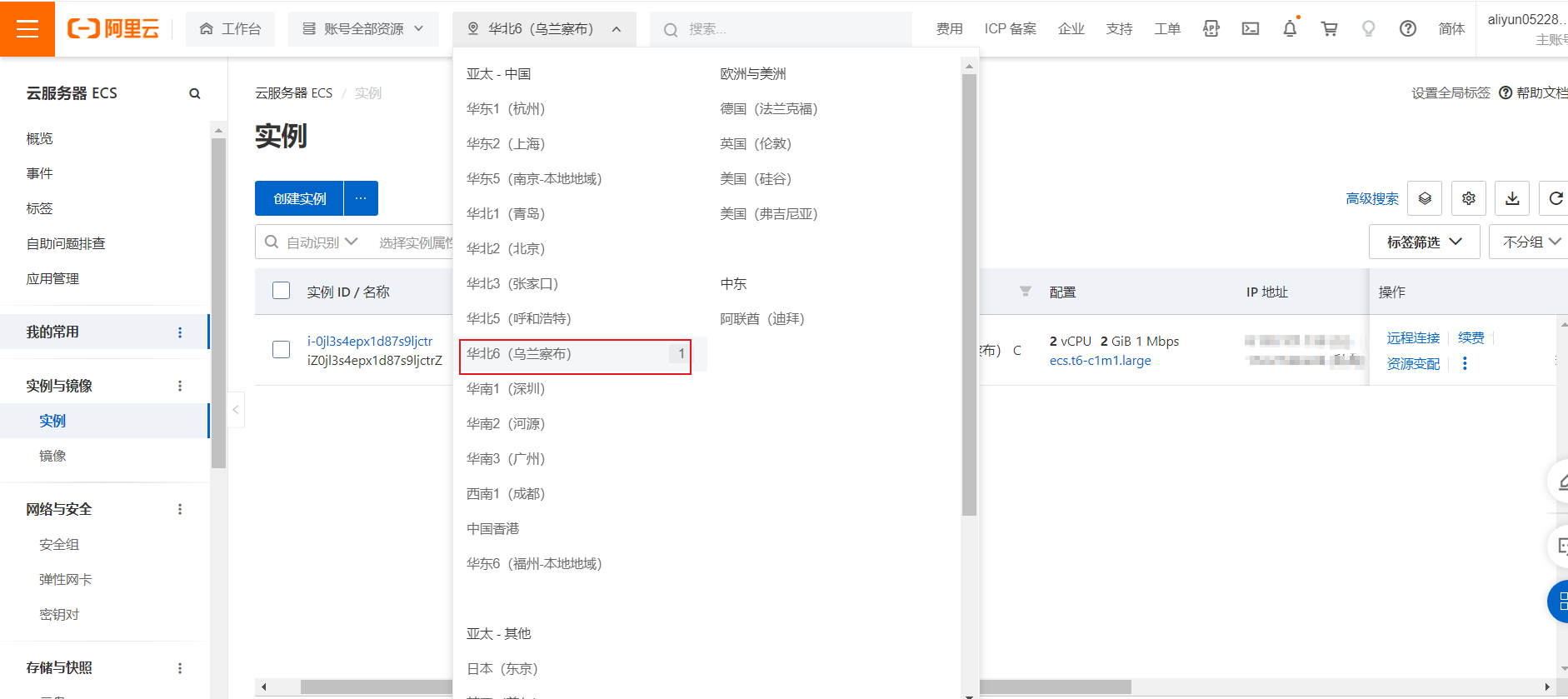Switch language via 简体

click(x=1451, y=29)
